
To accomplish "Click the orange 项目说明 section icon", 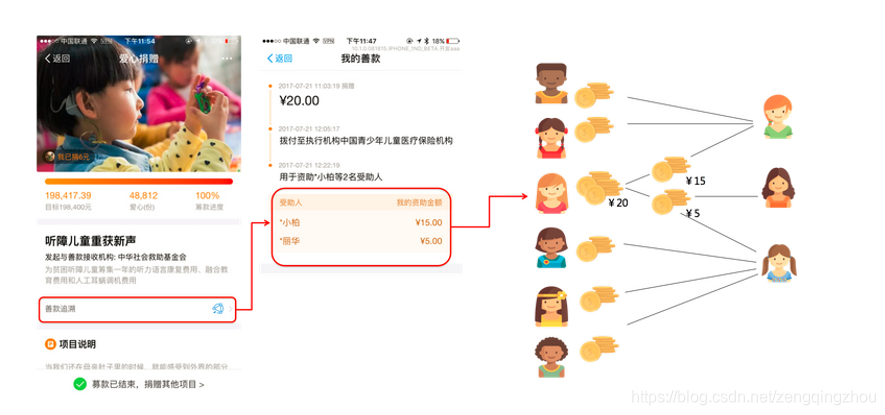I will 50,344.
